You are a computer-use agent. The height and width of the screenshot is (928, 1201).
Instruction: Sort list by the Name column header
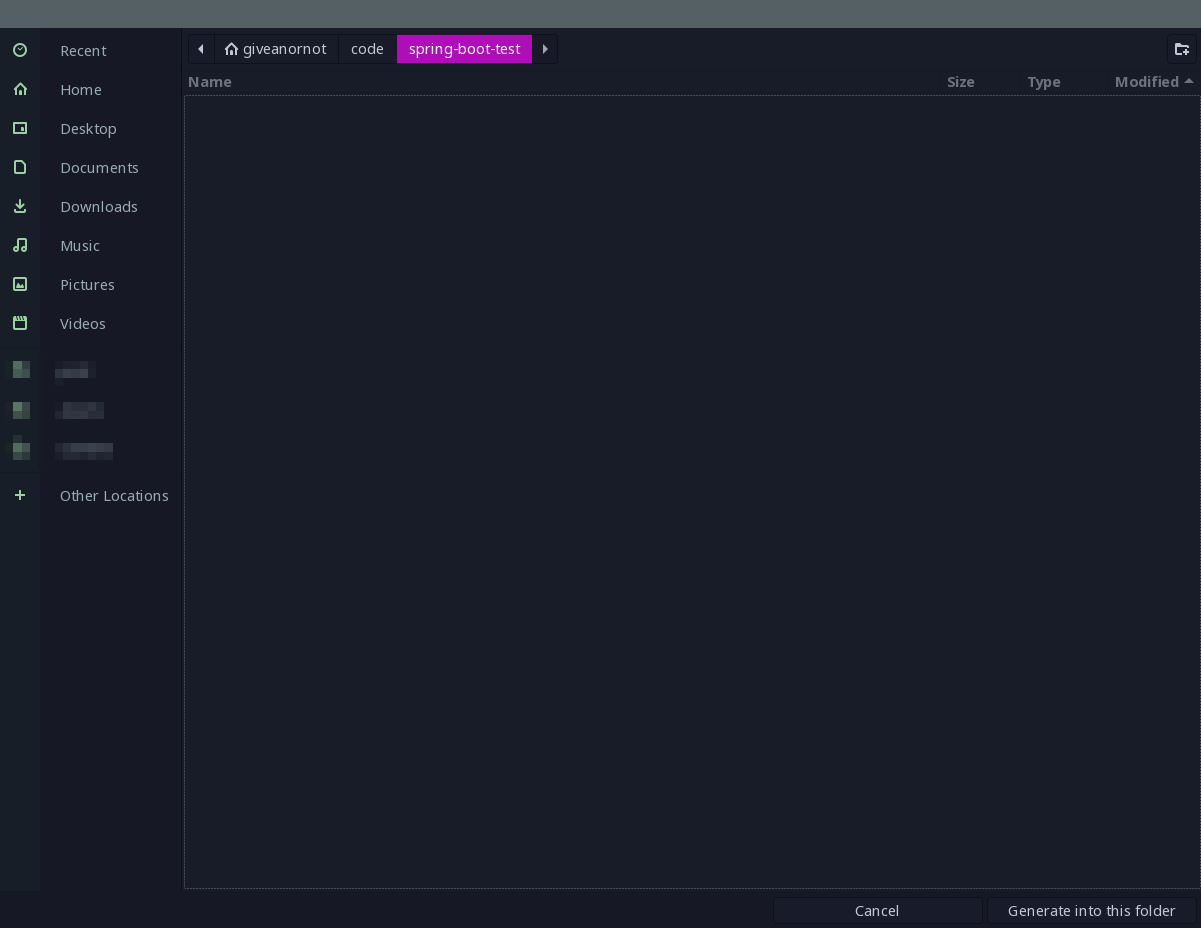210,82
